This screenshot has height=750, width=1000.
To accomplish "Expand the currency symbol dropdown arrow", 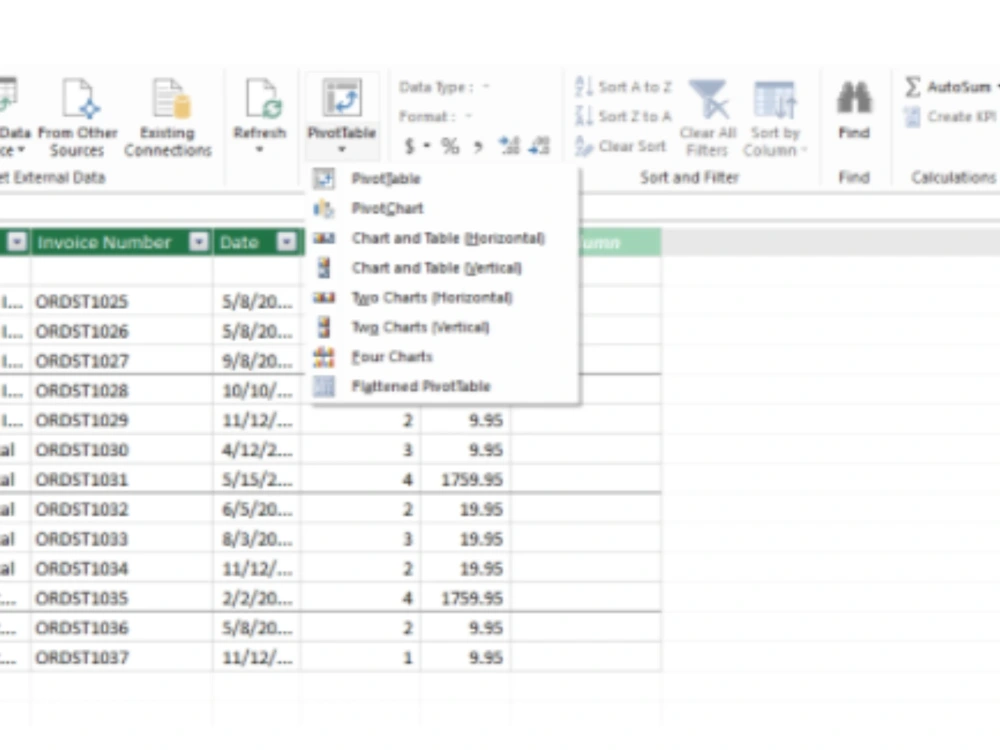I will click(426, 146).
